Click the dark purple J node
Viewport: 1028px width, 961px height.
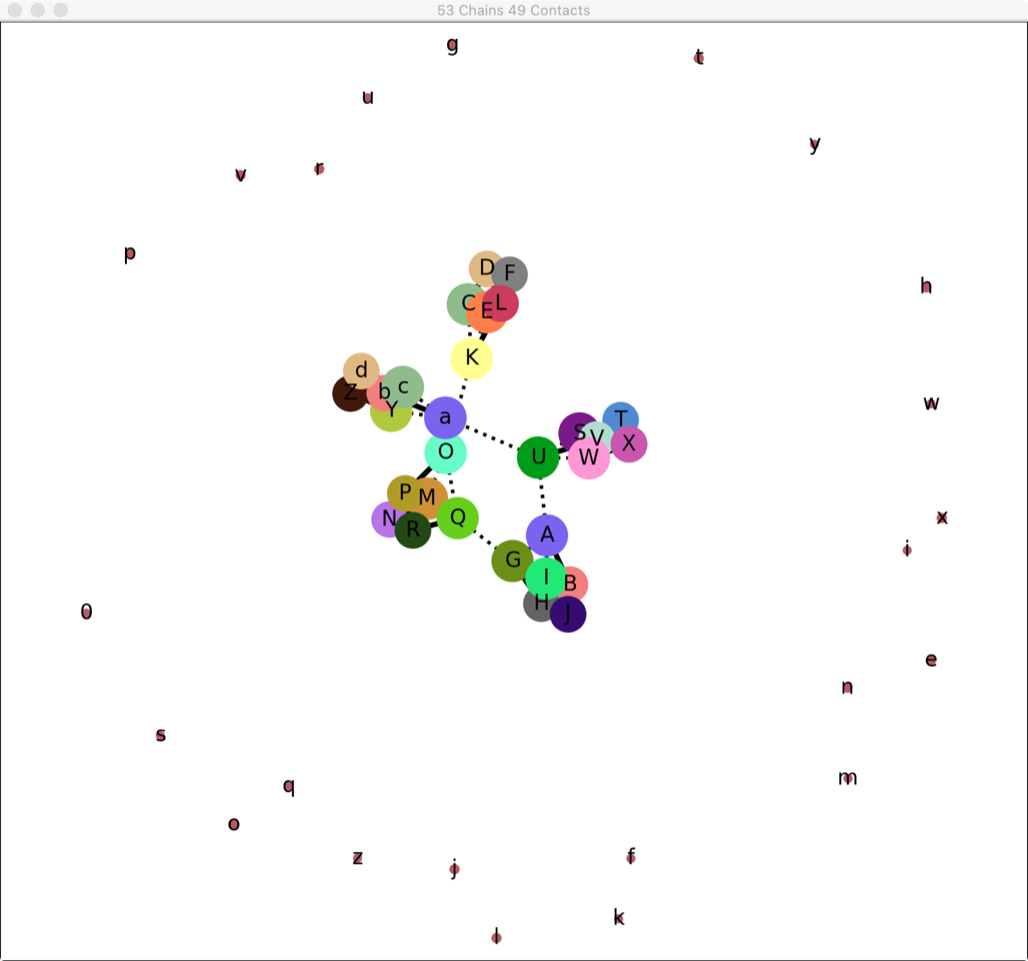click(569, 615)
